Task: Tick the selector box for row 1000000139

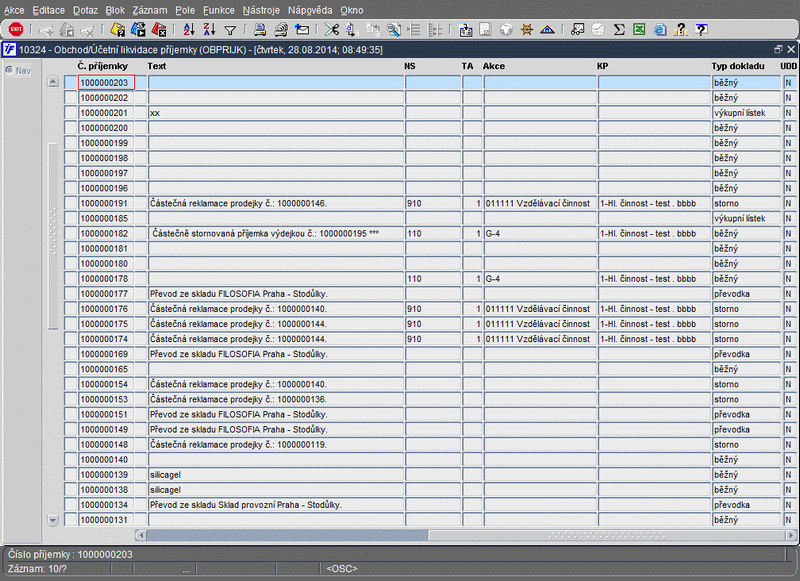Action: pyautogui.click(x=70, y=474)
